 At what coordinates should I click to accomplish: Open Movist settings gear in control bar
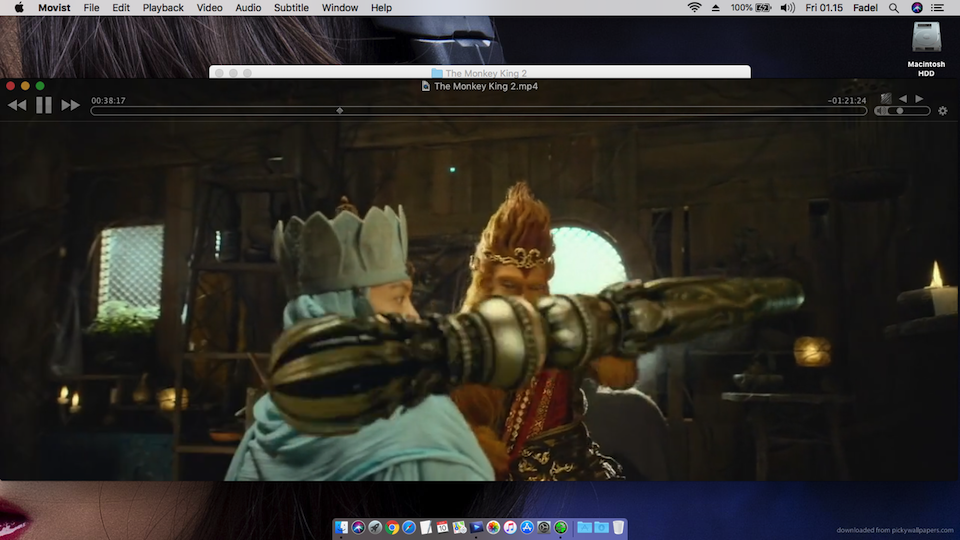(x=943, y=111)
